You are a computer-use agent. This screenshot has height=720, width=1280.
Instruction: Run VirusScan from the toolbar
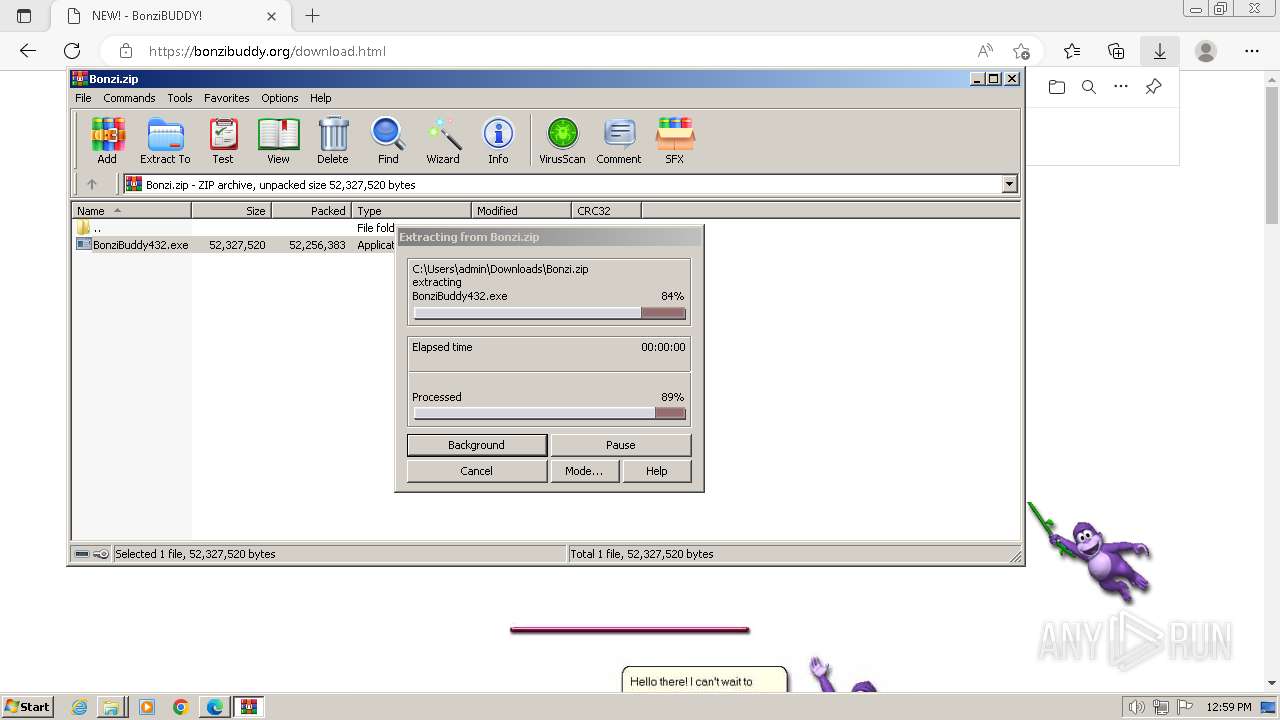[562, 140]
